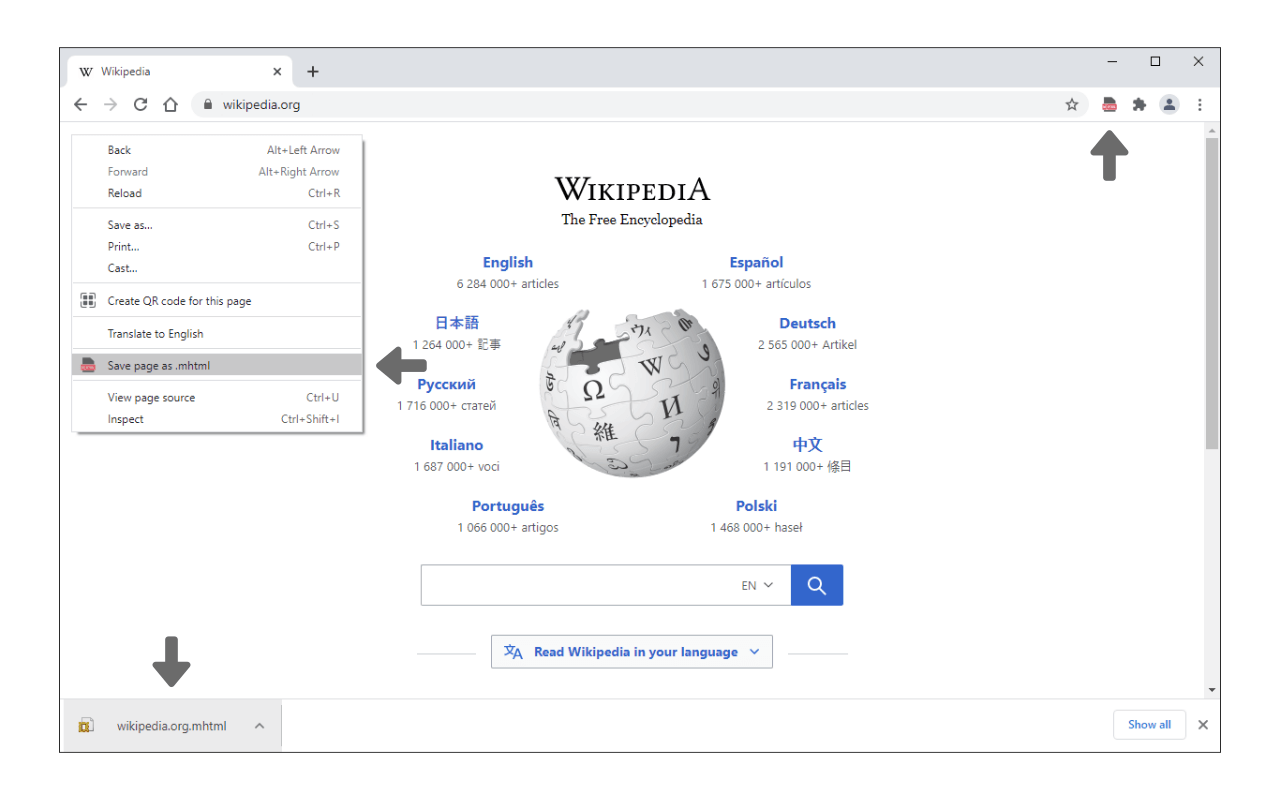Open the Русский Wikipedia link

pyautogui.click(x=447, y=384)
